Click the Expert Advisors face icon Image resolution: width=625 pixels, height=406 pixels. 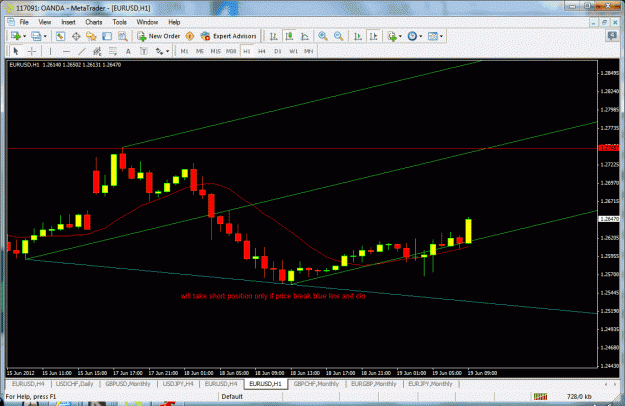point(205,36)
